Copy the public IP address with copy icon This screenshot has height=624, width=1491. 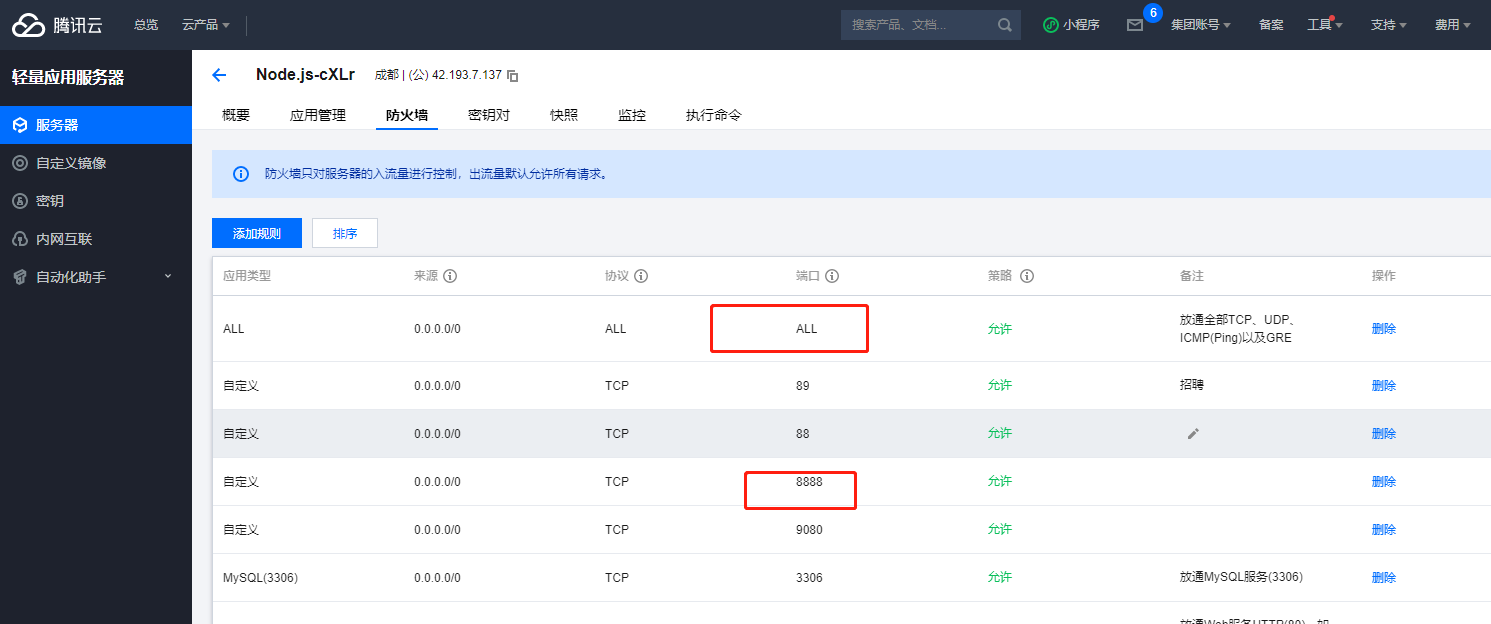point(513,76)
